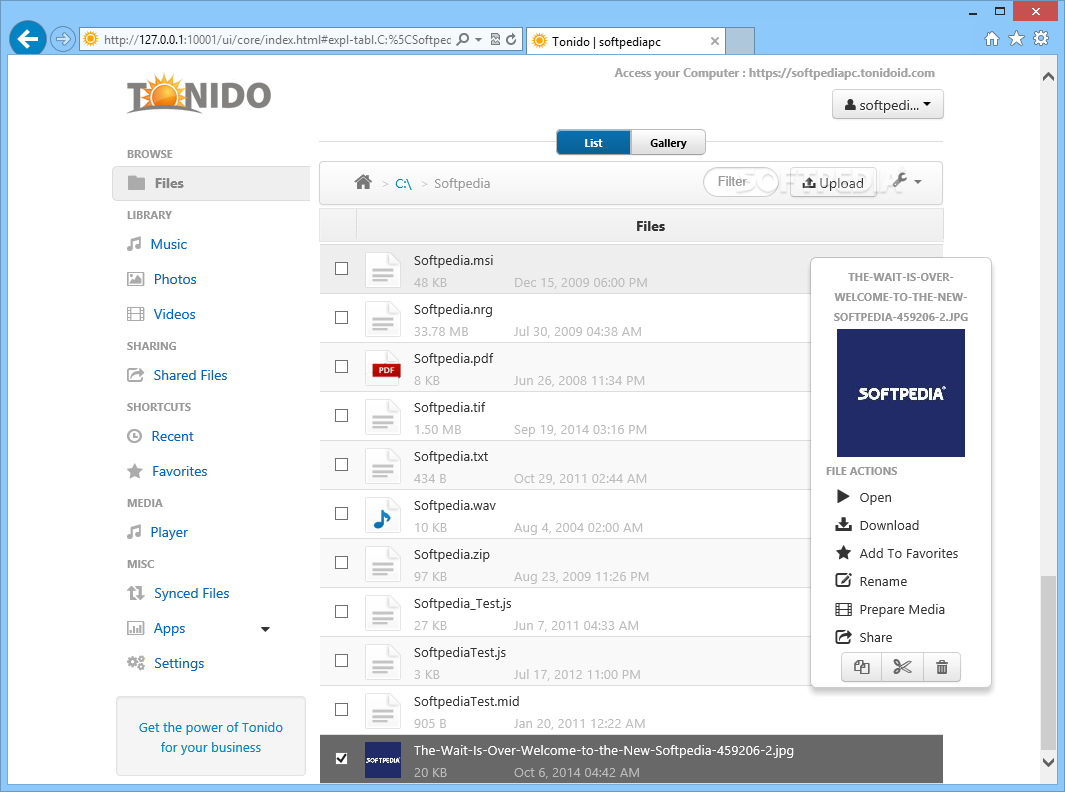Viewport: 1065px width, 792px height.
Task: Open Shared Files link
Action: click(x=190, y=375)
